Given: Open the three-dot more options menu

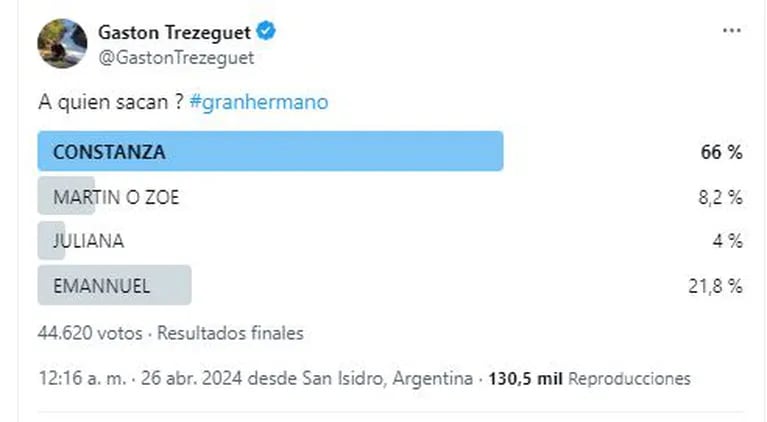Looking at the screenshot, I should (731, 31).
